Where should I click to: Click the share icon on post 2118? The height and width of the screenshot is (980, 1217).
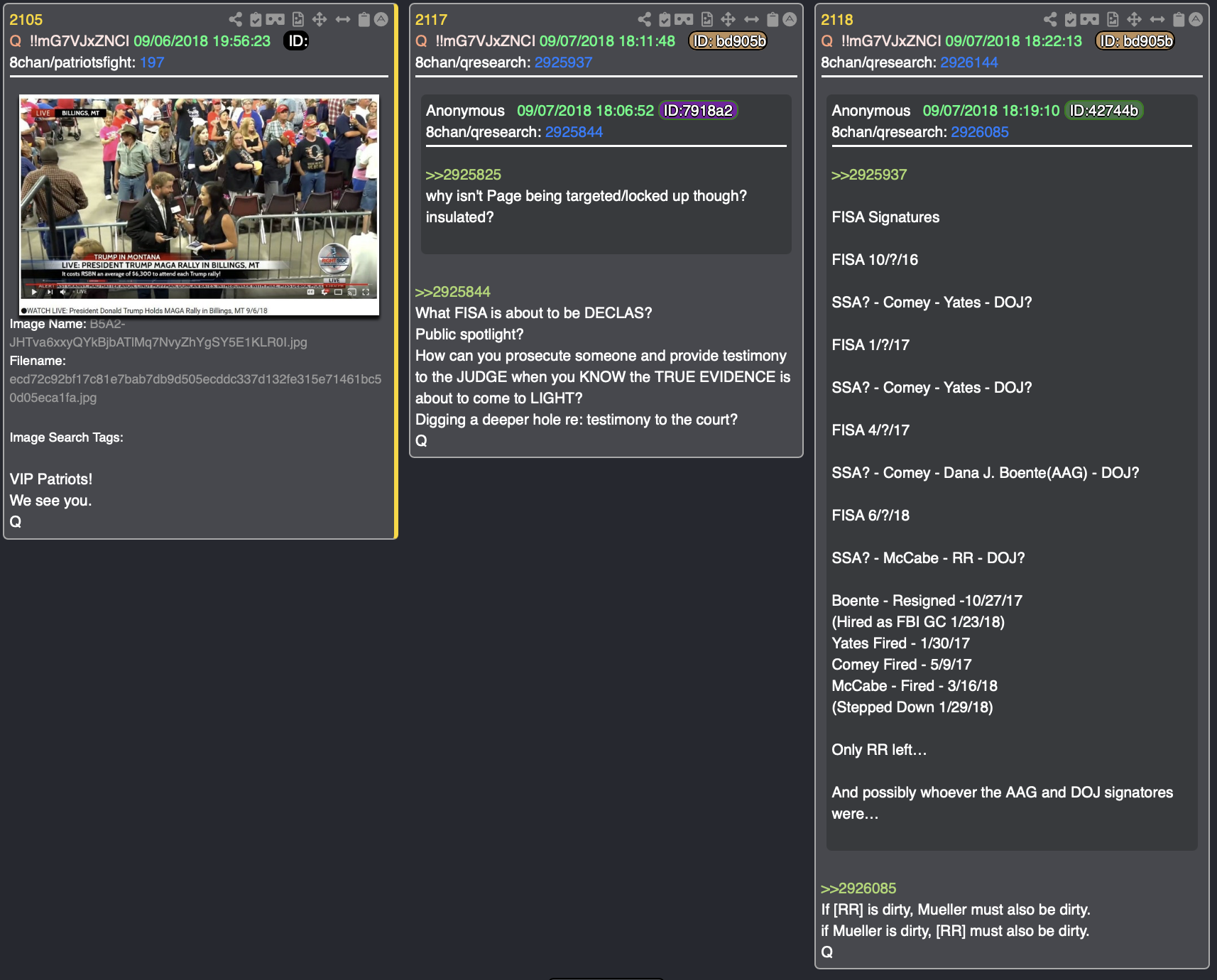click(1051, 20)
